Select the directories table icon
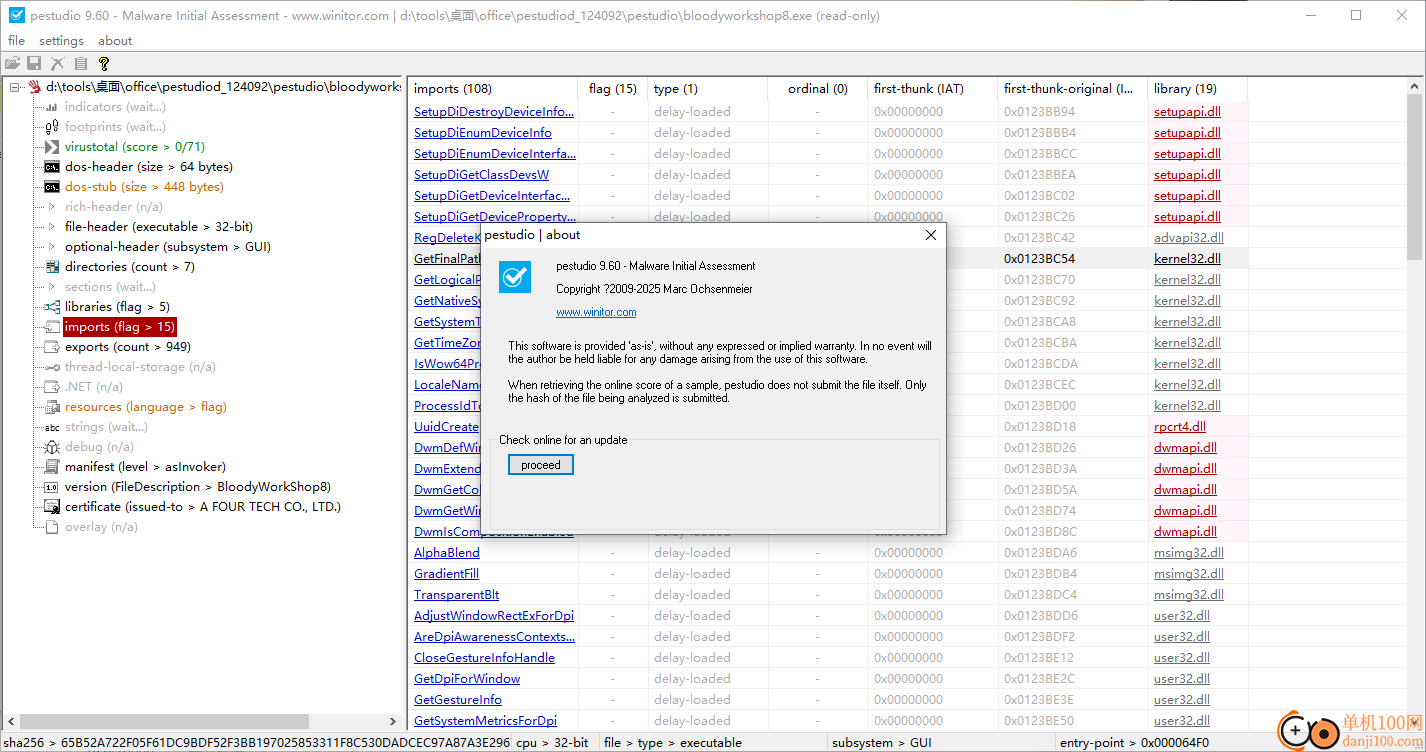 [52, 267]
